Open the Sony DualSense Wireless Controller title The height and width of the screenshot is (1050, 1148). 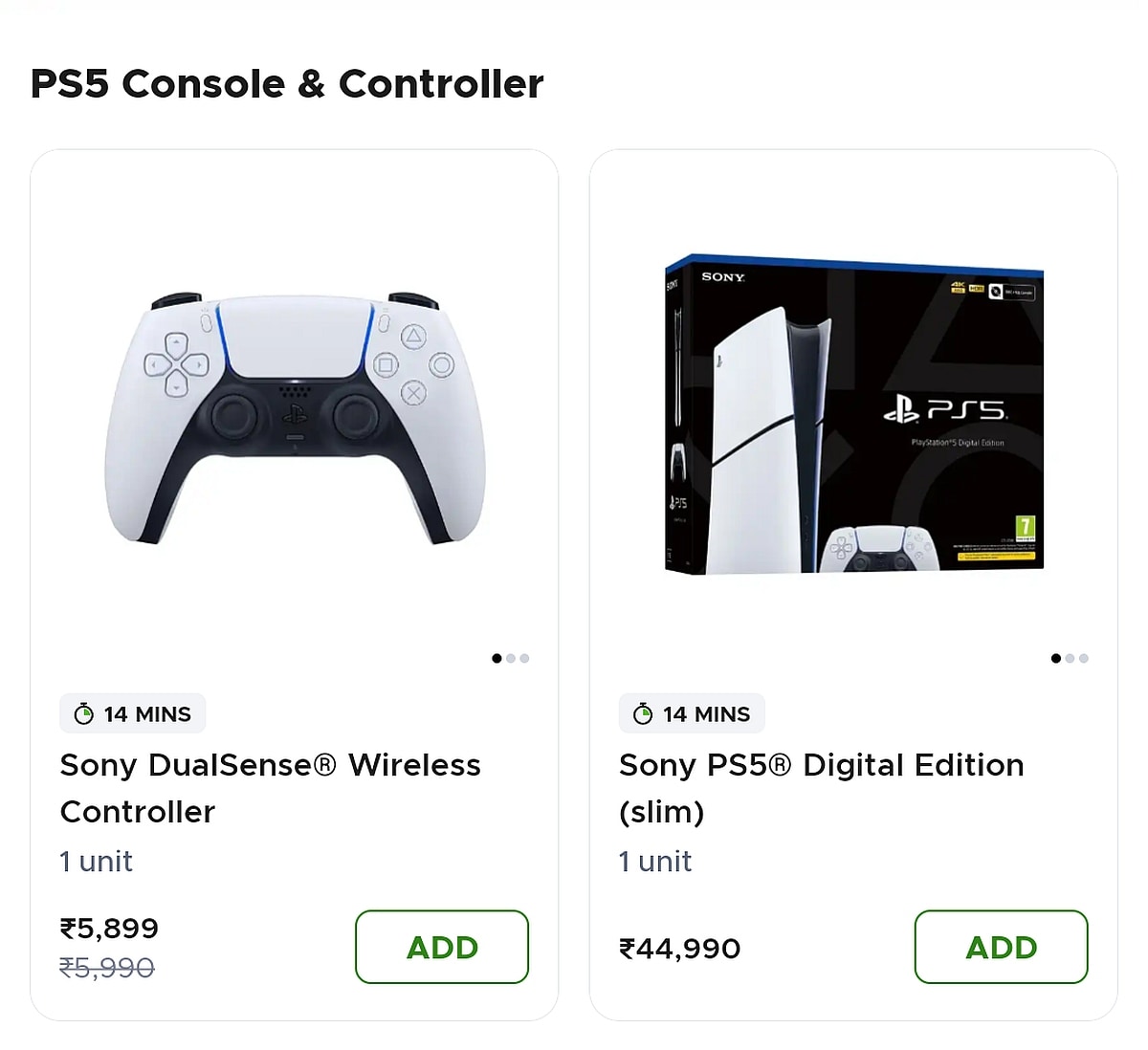pyautogui.click(x=270, y=788)
